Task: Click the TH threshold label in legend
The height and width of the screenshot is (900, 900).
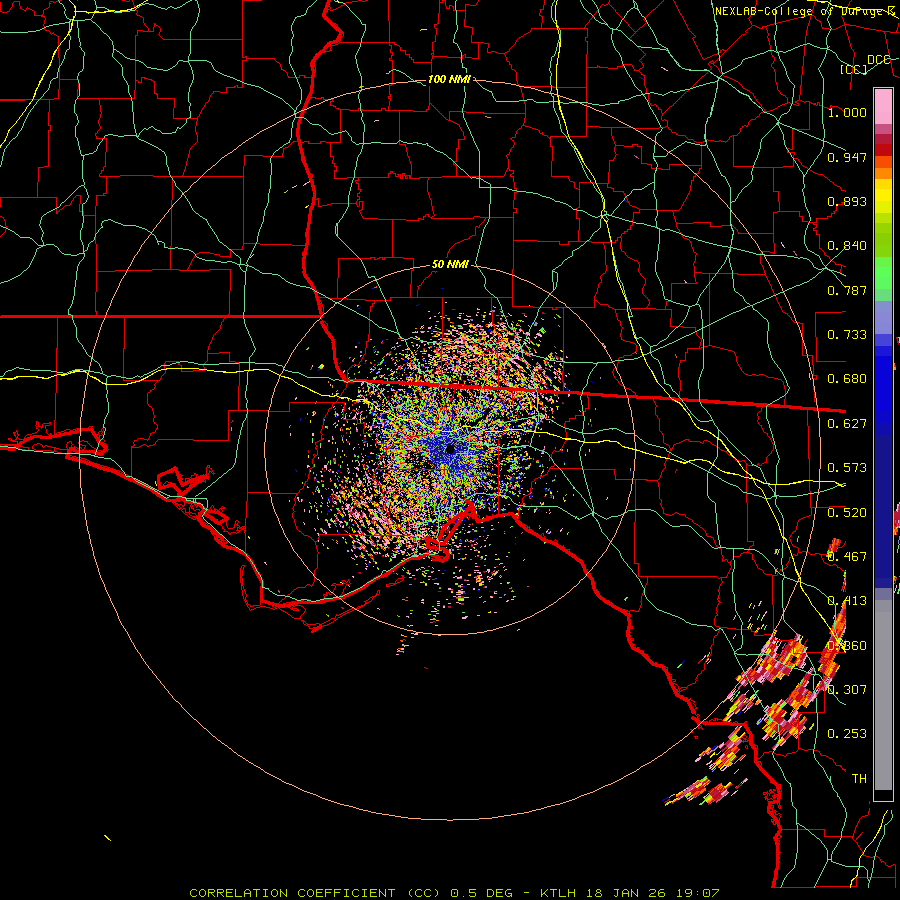Action: click(x=859, y=779)
